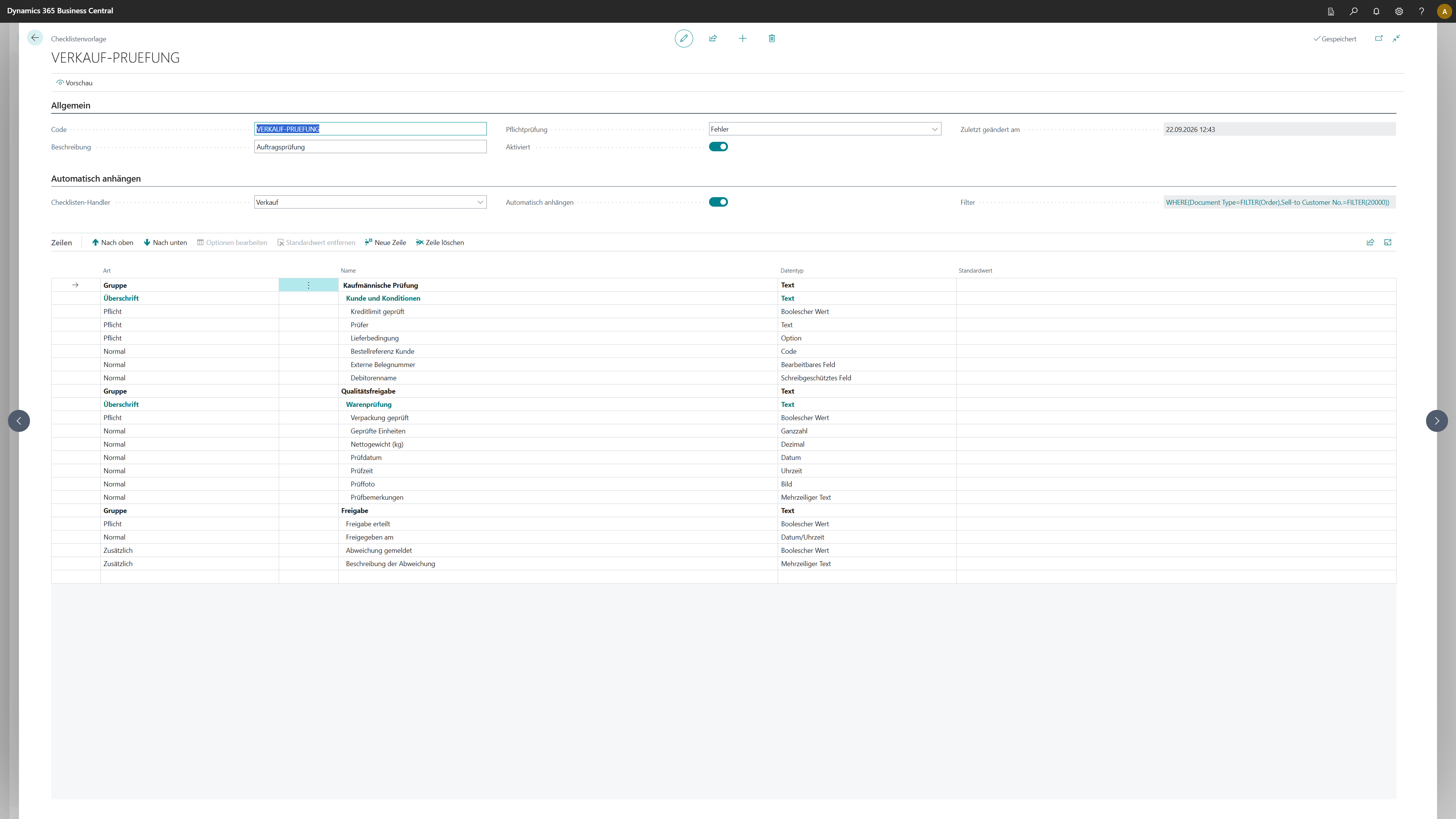Share the Zeilen list via share icon
The height and width of the screenshot is (819, 1456).
click(1371, 243)
